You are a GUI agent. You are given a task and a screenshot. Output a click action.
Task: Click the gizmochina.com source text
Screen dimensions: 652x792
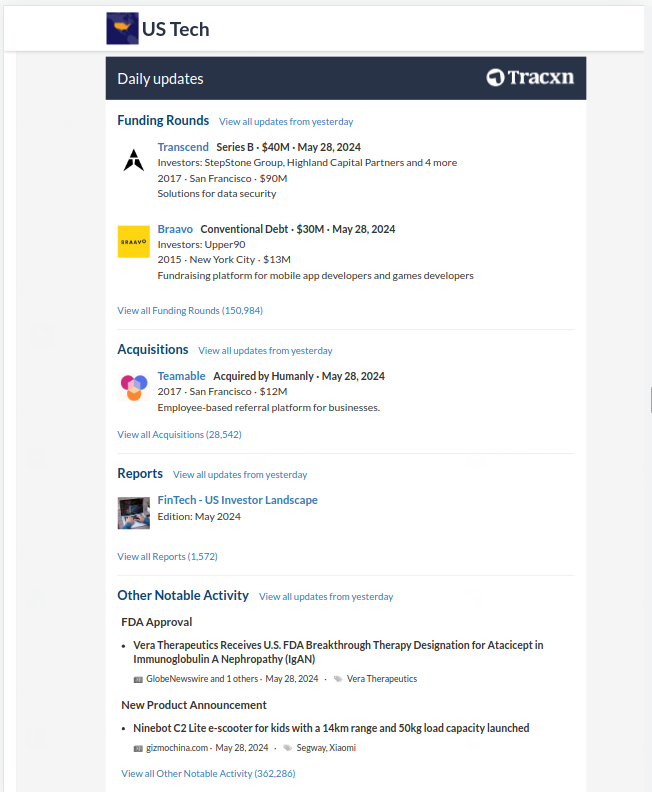click(177, 748)
